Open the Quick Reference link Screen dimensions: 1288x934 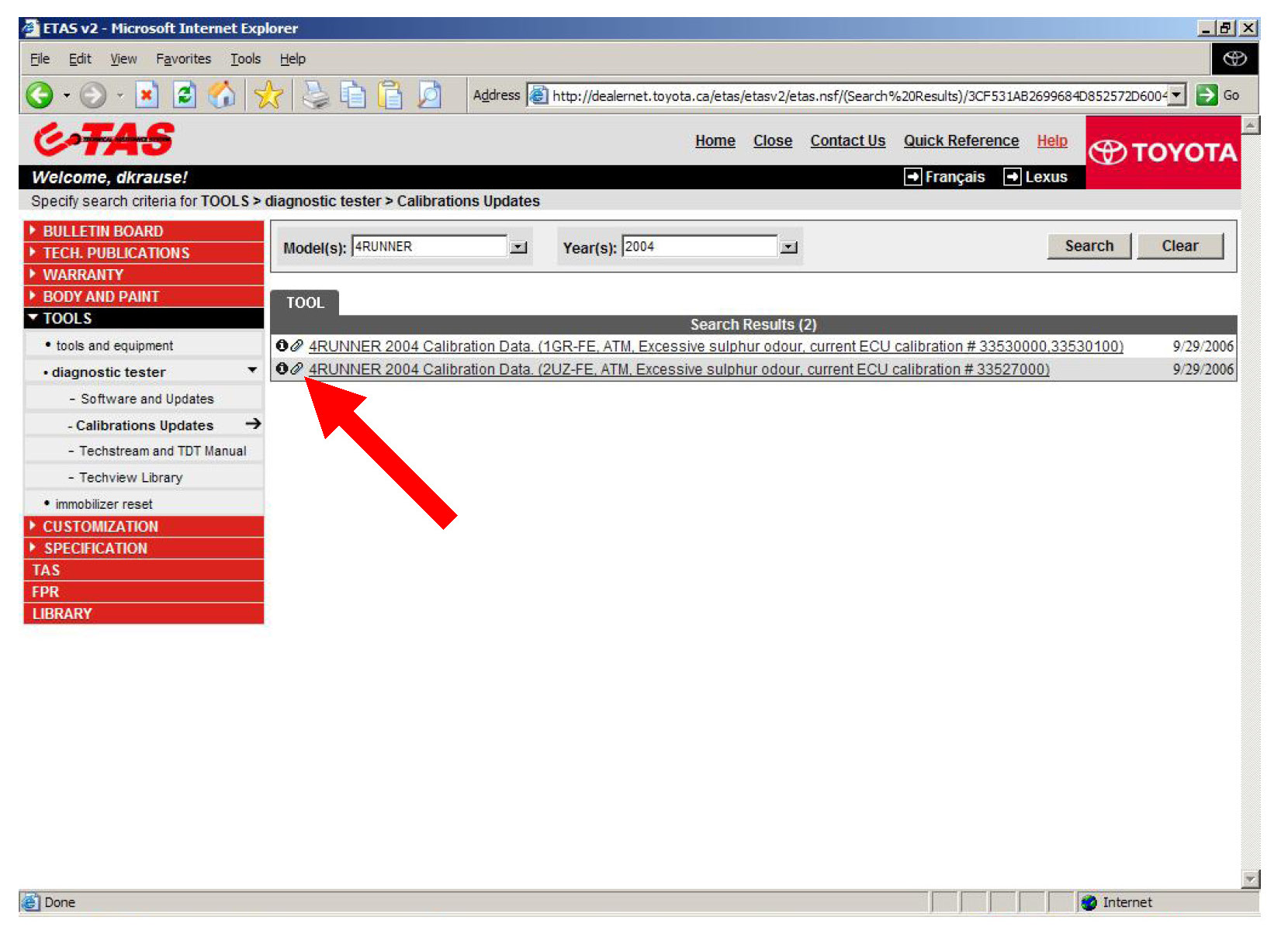click(x=961, y=140)
